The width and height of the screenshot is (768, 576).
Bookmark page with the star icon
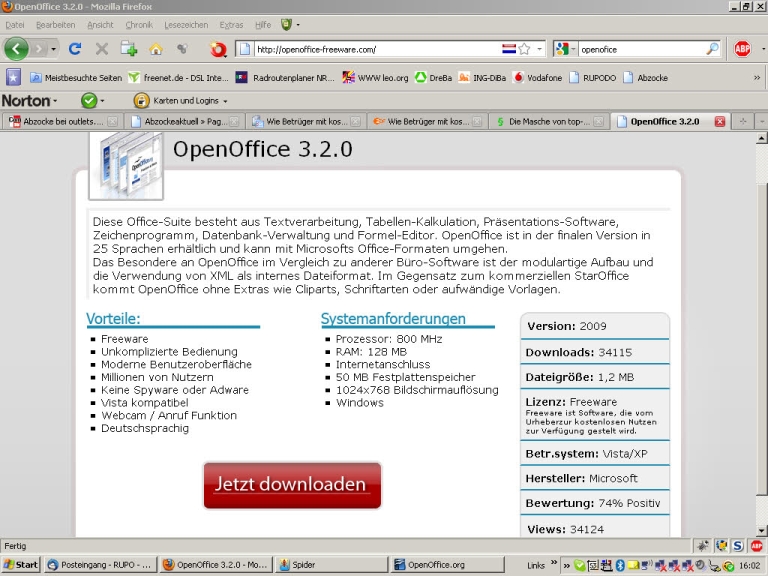[524, 48]
